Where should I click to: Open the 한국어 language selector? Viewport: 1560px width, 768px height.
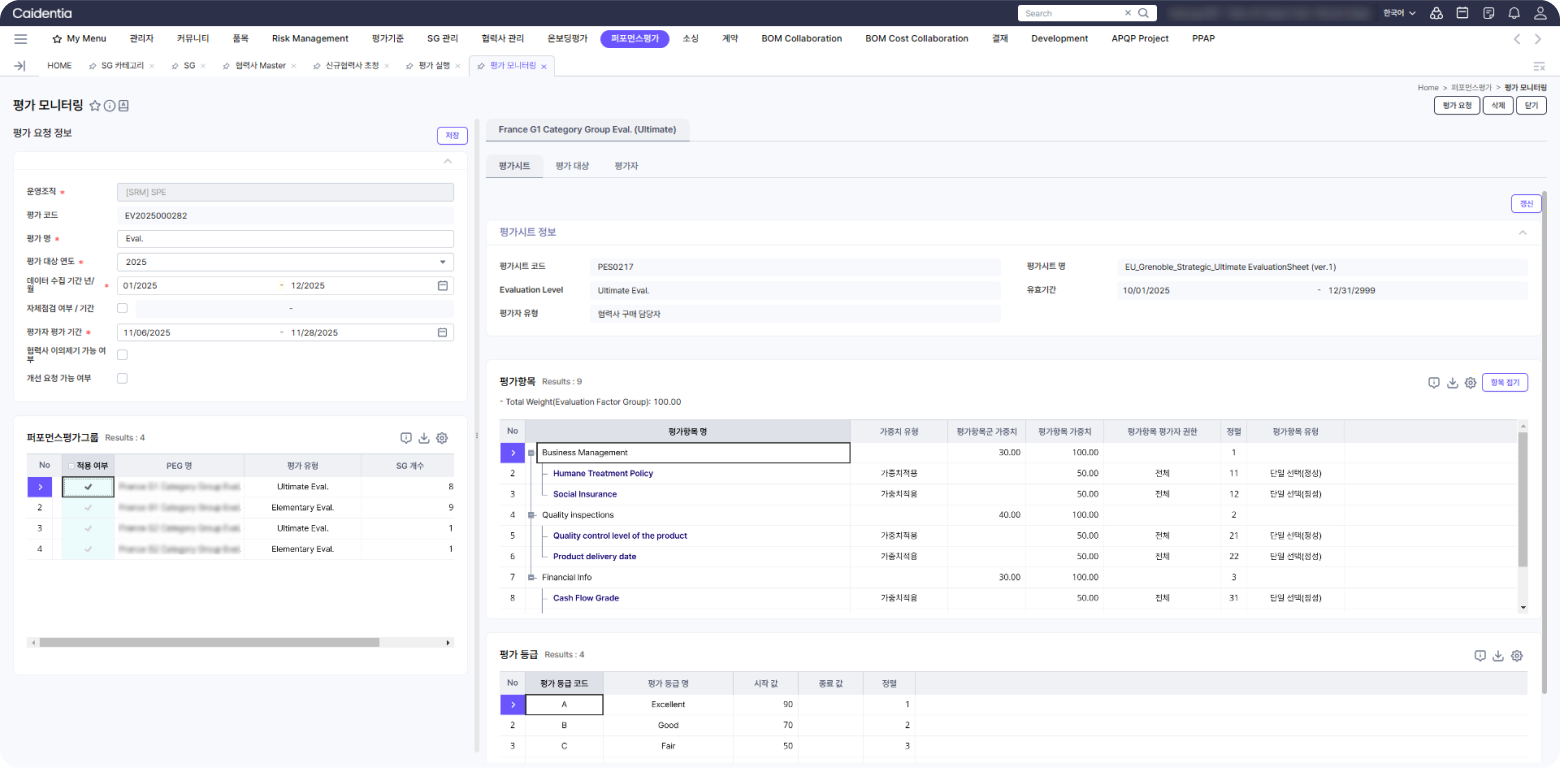[x=1398, y=13]
